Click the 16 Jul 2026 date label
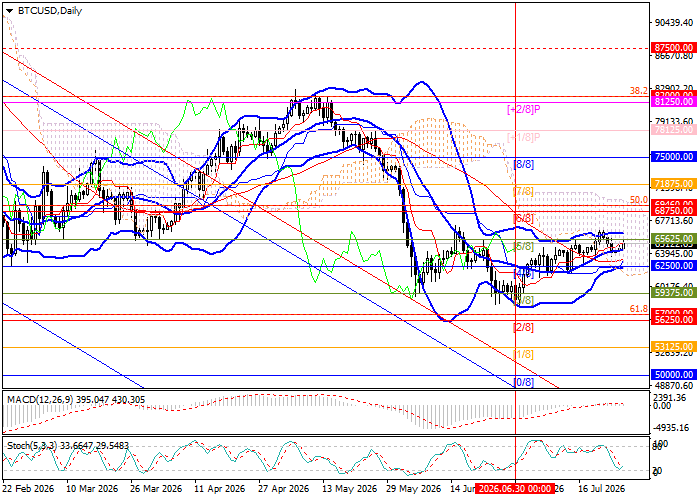This screenshot has width=700, height=500. pyautogui.click(x=601, y=488)
